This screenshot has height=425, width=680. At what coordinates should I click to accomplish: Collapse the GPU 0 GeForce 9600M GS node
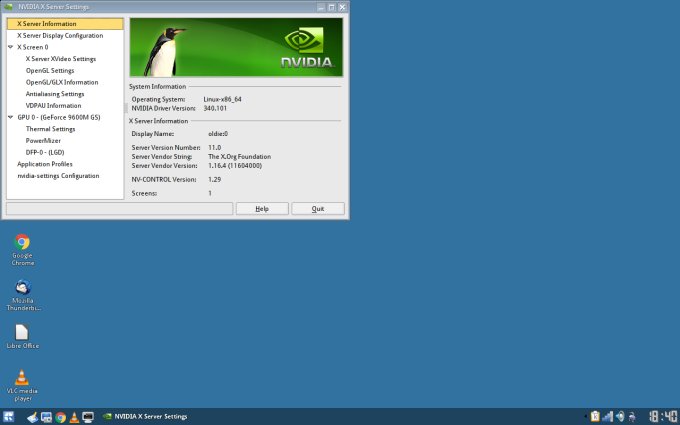pyautogui.click(x=11, y=117)
